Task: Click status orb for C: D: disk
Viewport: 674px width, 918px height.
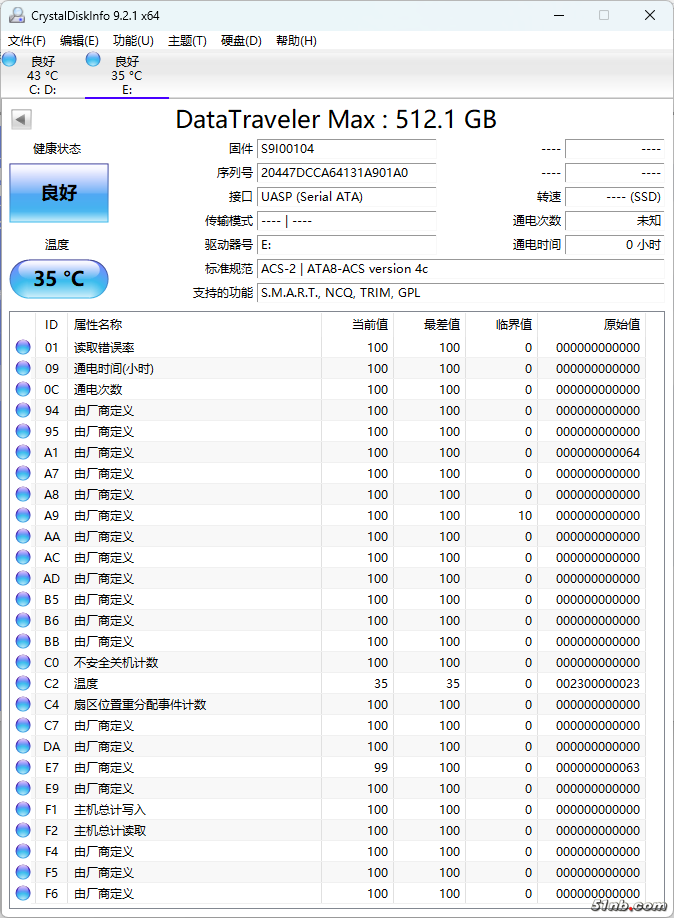Action: 9,60
